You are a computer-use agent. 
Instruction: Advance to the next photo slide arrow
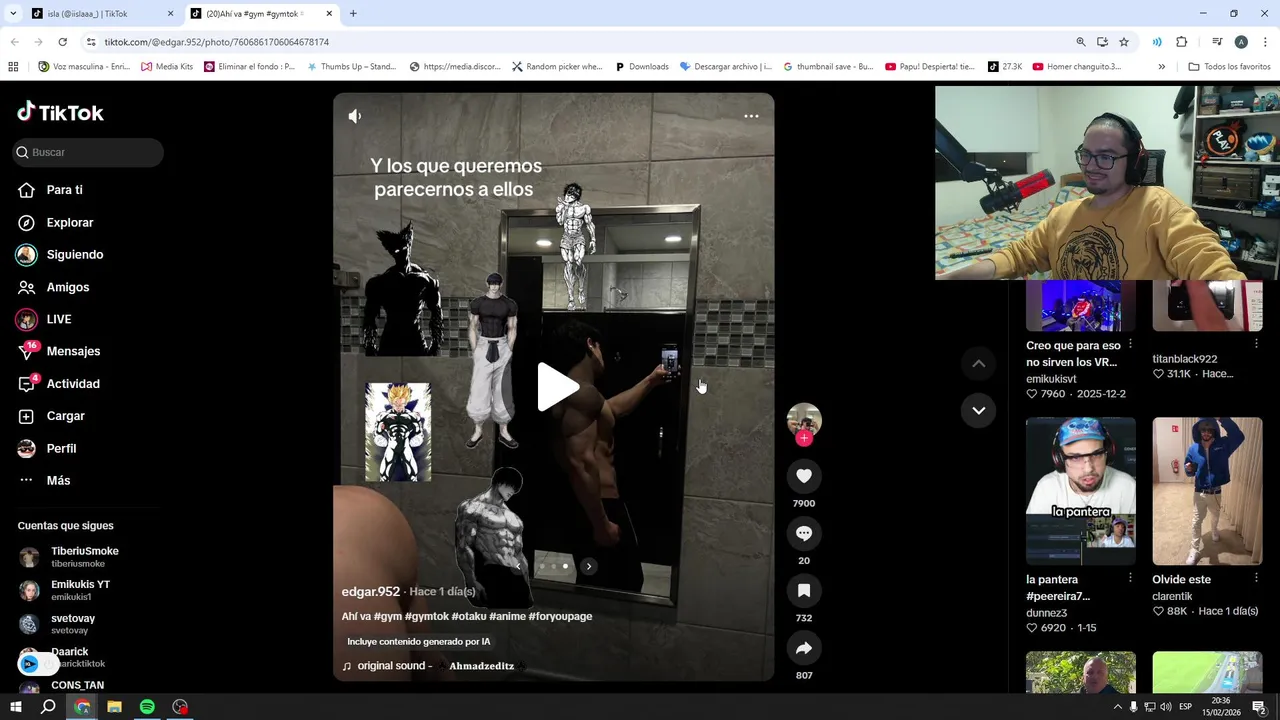tap(589, 566)
